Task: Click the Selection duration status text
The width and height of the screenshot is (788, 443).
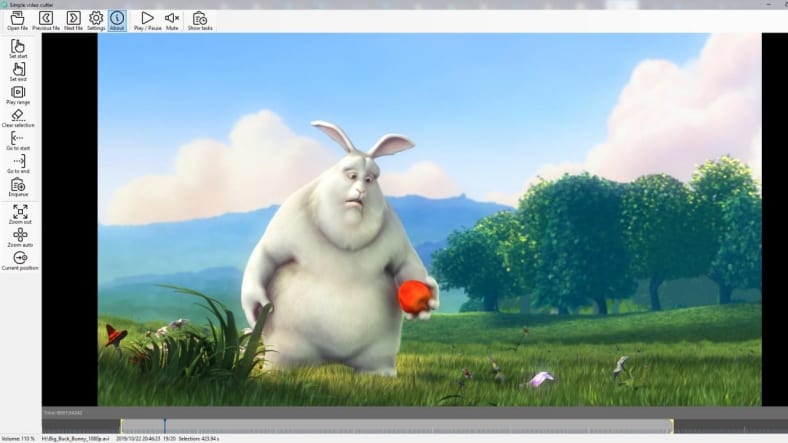Action: click(x=199, y=438)
